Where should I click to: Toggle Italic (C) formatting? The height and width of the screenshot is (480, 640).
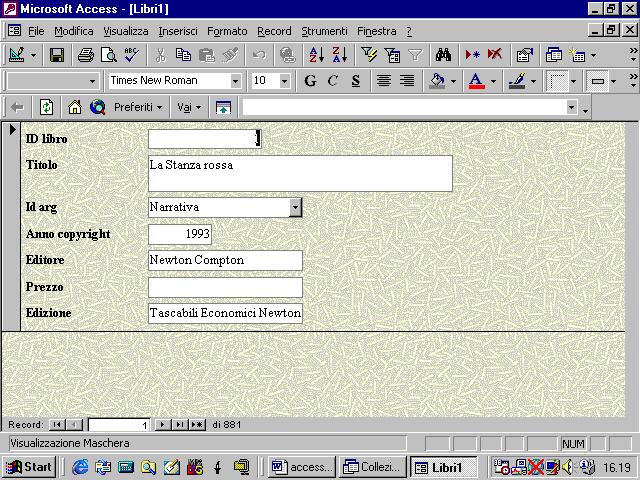pos(333,81)
